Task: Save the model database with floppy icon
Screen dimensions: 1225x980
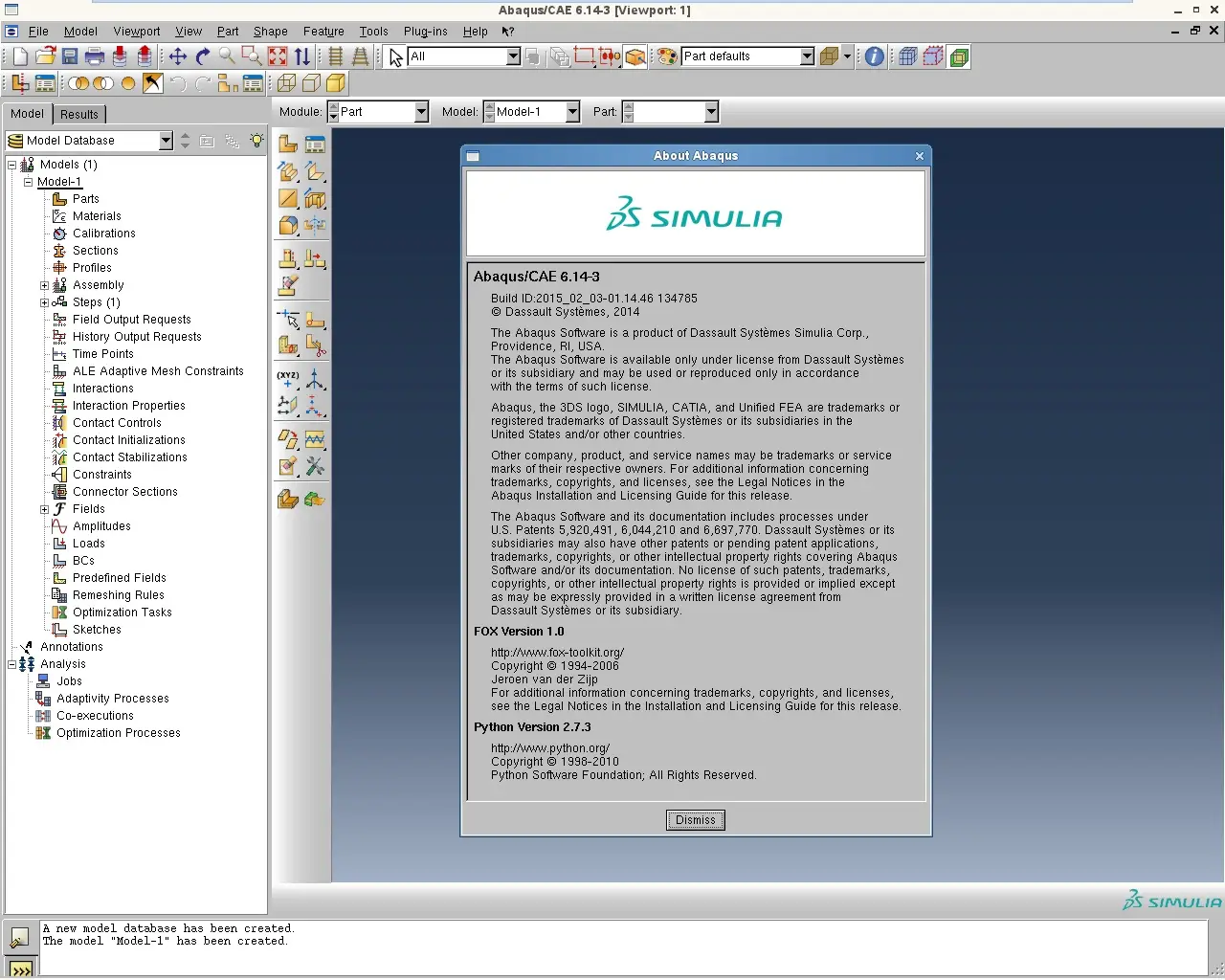Action: coord(70,56)
